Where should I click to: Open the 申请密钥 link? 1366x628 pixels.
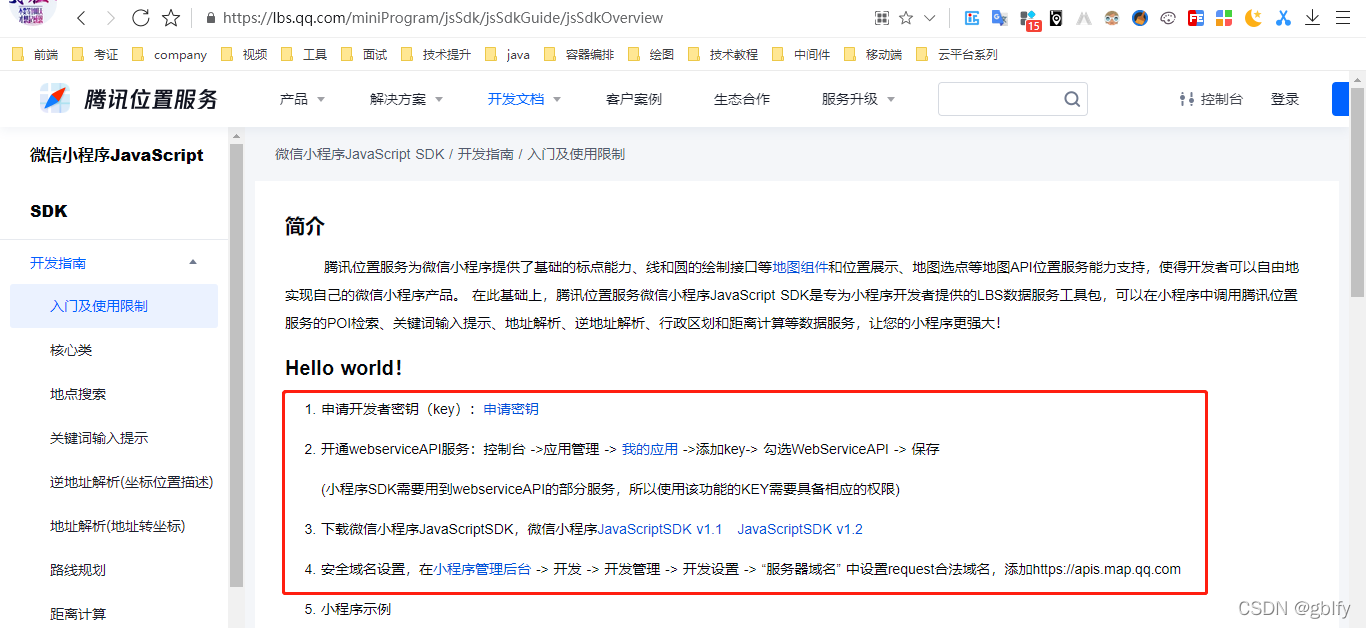[x=511, y=409]
